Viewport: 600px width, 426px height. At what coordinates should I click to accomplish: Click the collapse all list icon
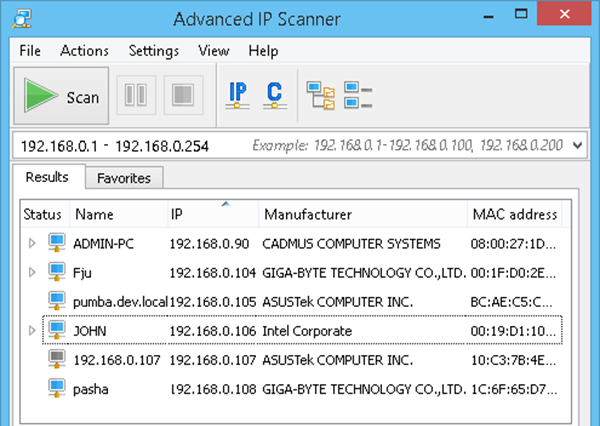(358, 95)
